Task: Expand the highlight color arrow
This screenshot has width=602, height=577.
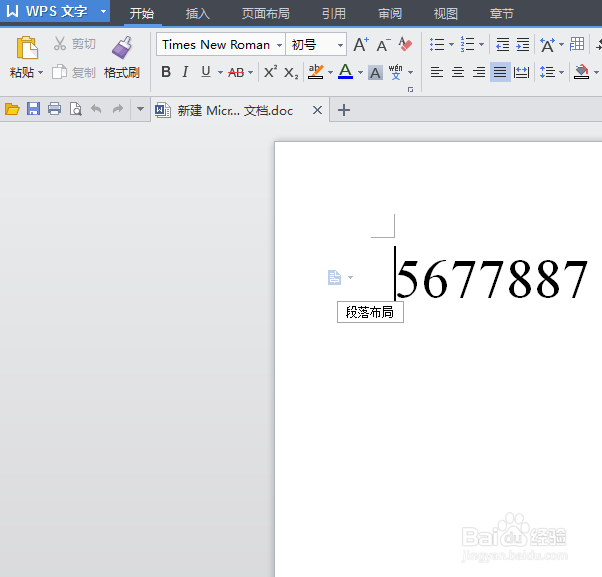Action: [x=330, y=72]
